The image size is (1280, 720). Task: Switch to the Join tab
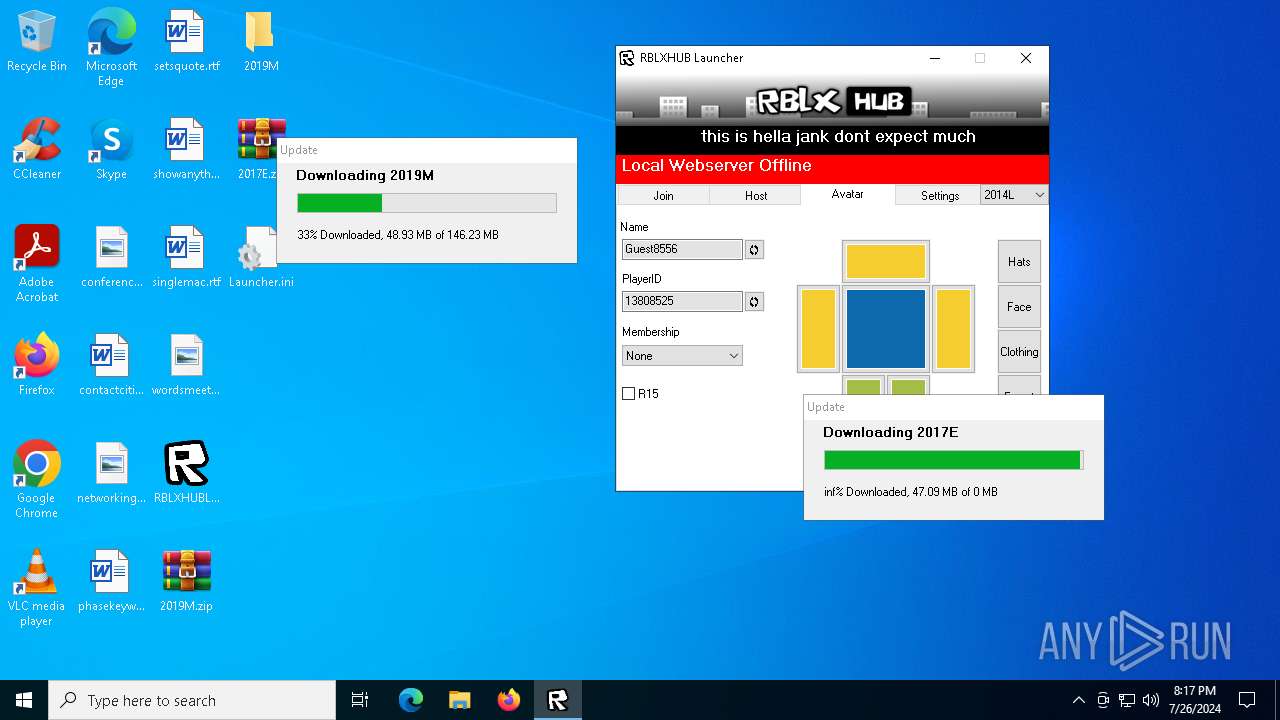(x=663, y=196)
